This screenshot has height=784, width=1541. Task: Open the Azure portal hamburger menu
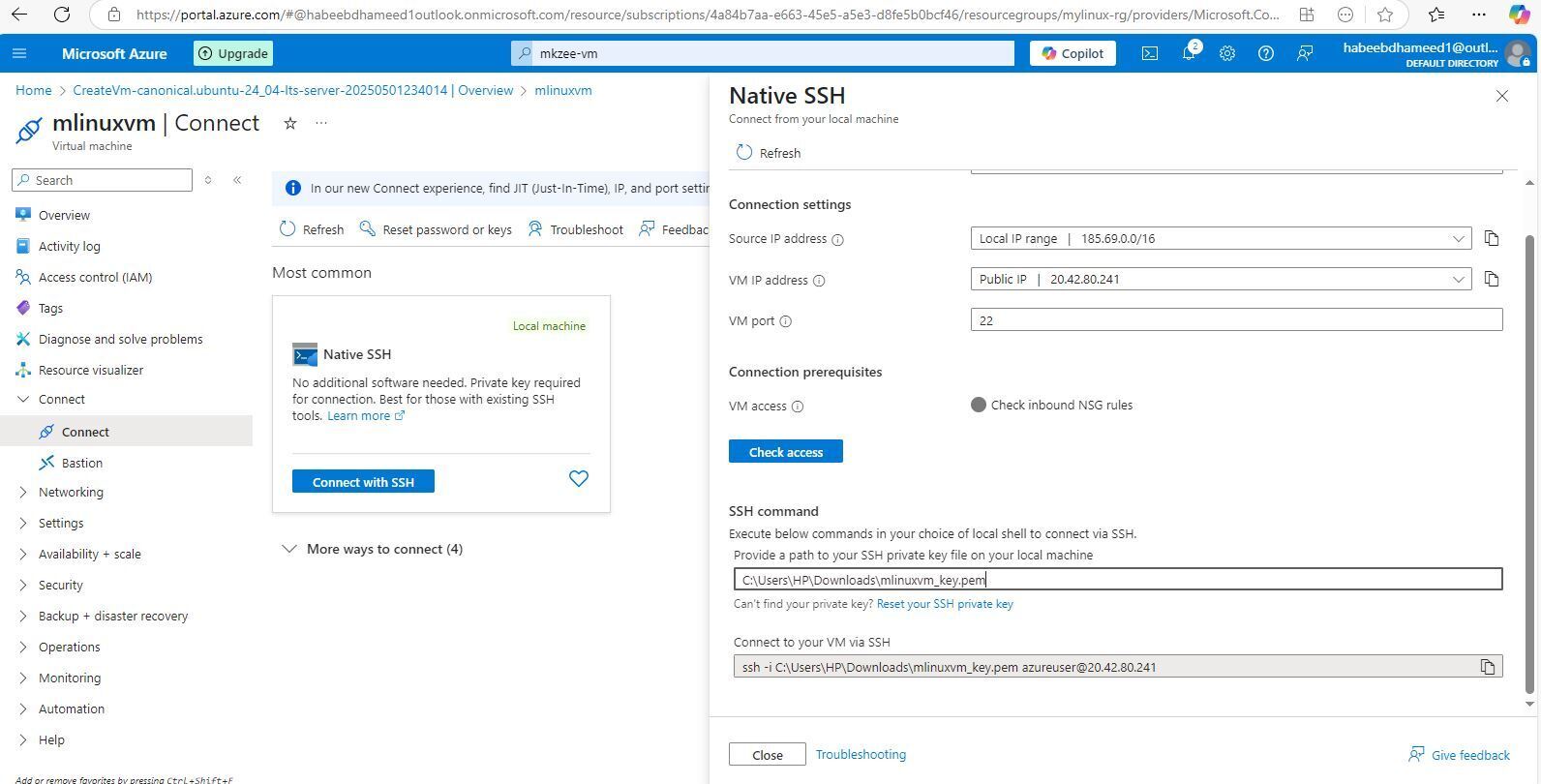[x=19, y=53]
